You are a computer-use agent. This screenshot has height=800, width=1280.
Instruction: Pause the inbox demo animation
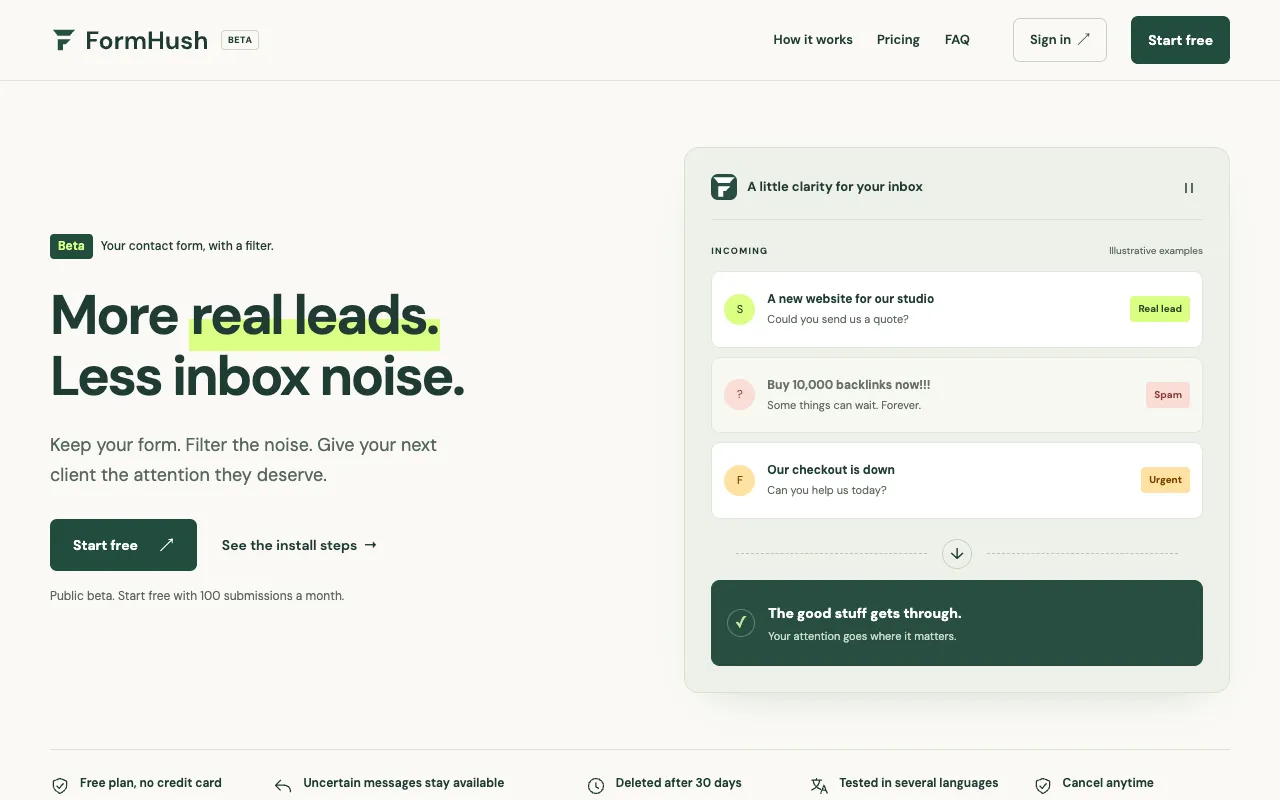1189,187
